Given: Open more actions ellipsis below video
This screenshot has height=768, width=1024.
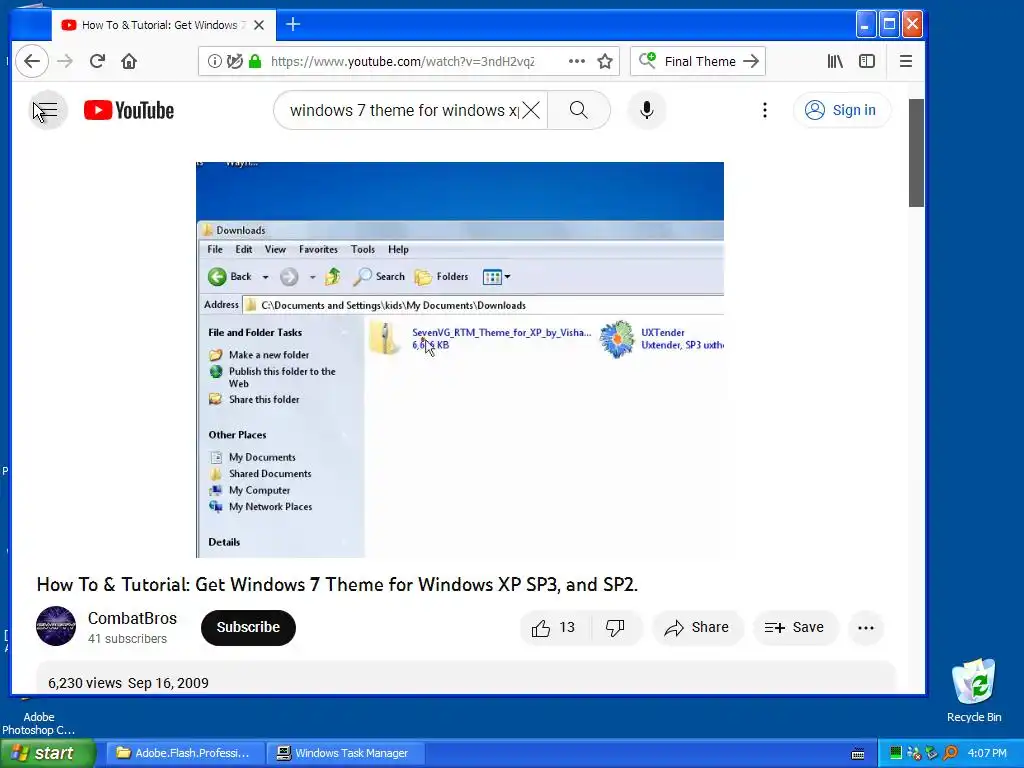Looking at the screenshot, I should coord(866,628).
